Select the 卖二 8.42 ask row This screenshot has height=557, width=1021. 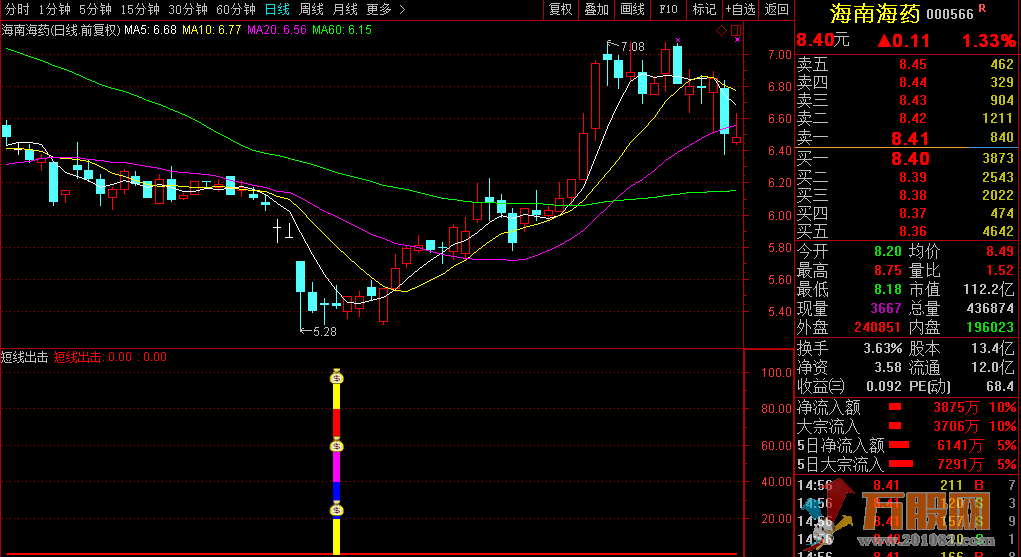pos(906,119)
